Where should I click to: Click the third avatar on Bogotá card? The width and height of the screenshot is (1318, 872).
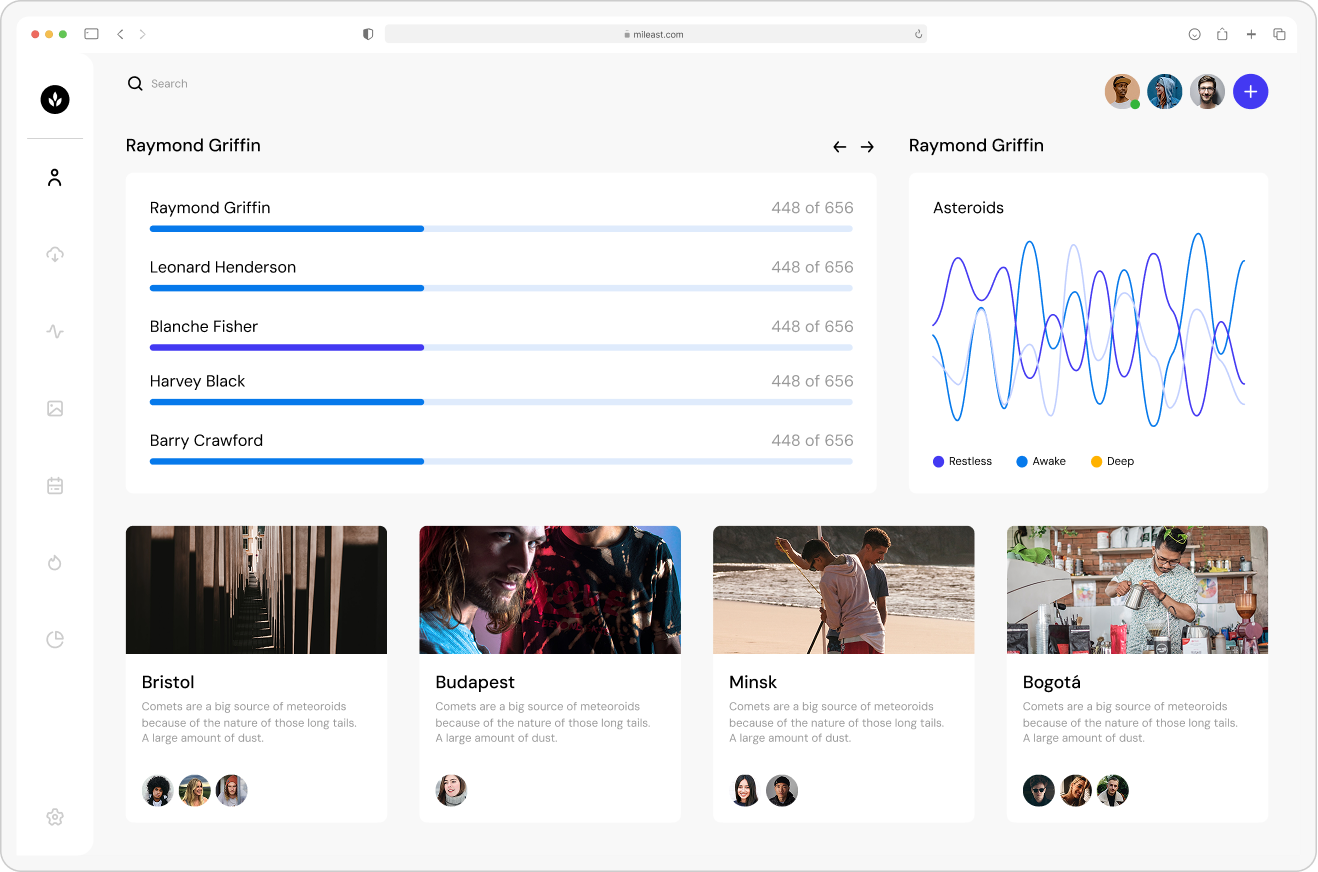tap(1112, 791)
